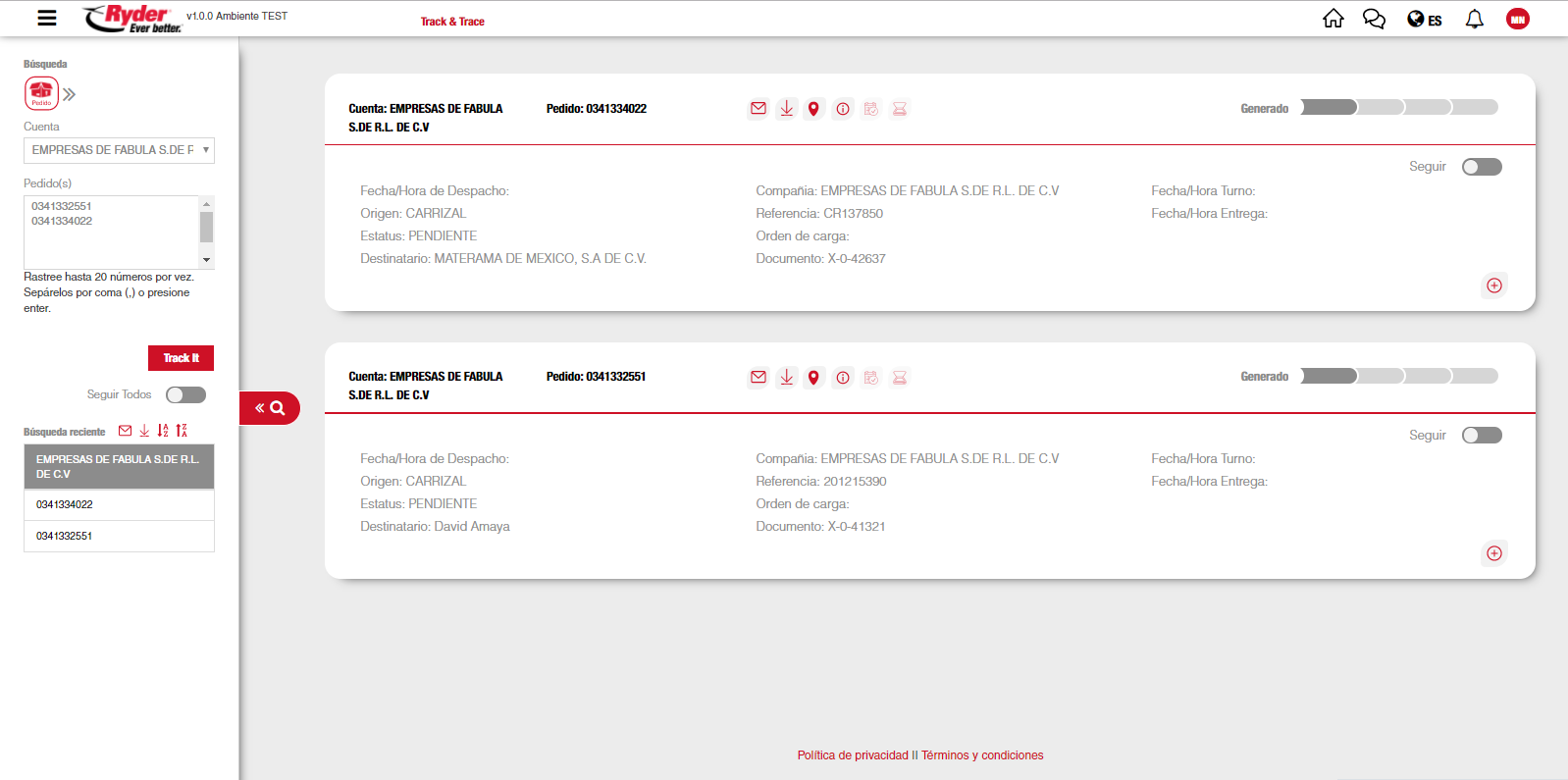Viewport: 1568px width, 780px height.
Task: Download details for order 0341334022
Action: 786,109
